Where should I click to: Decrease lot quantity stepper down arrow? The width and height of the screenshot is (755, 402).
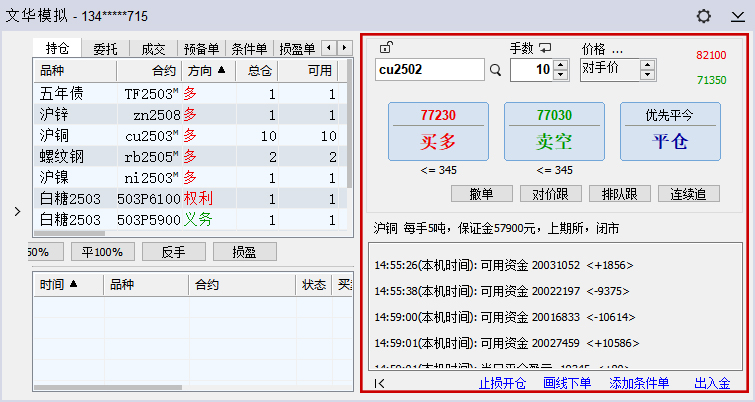(560, 75)
